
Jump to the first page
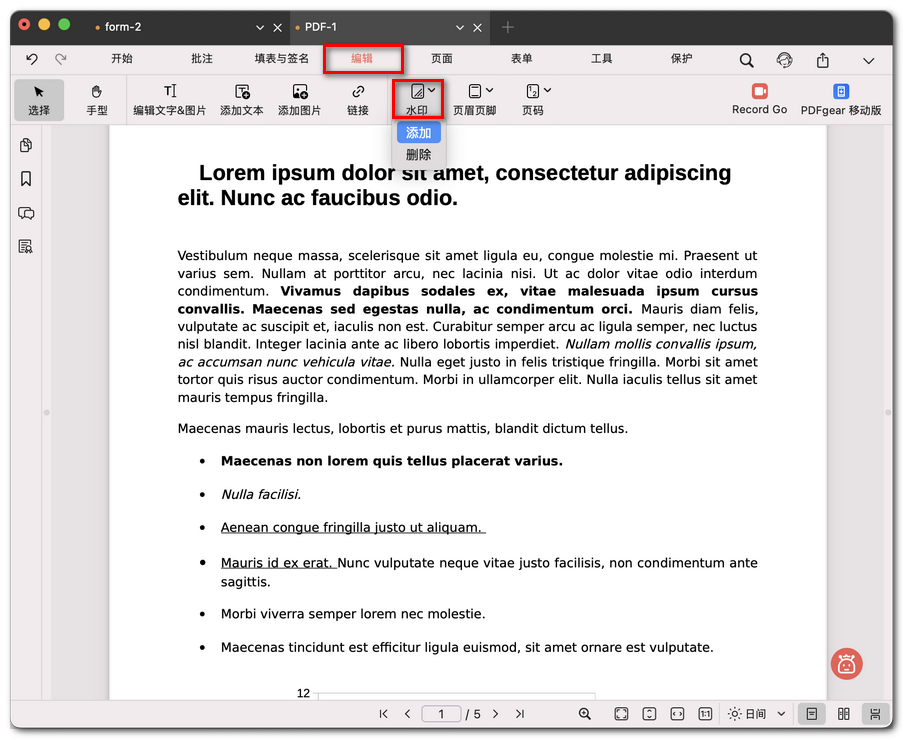383,714
